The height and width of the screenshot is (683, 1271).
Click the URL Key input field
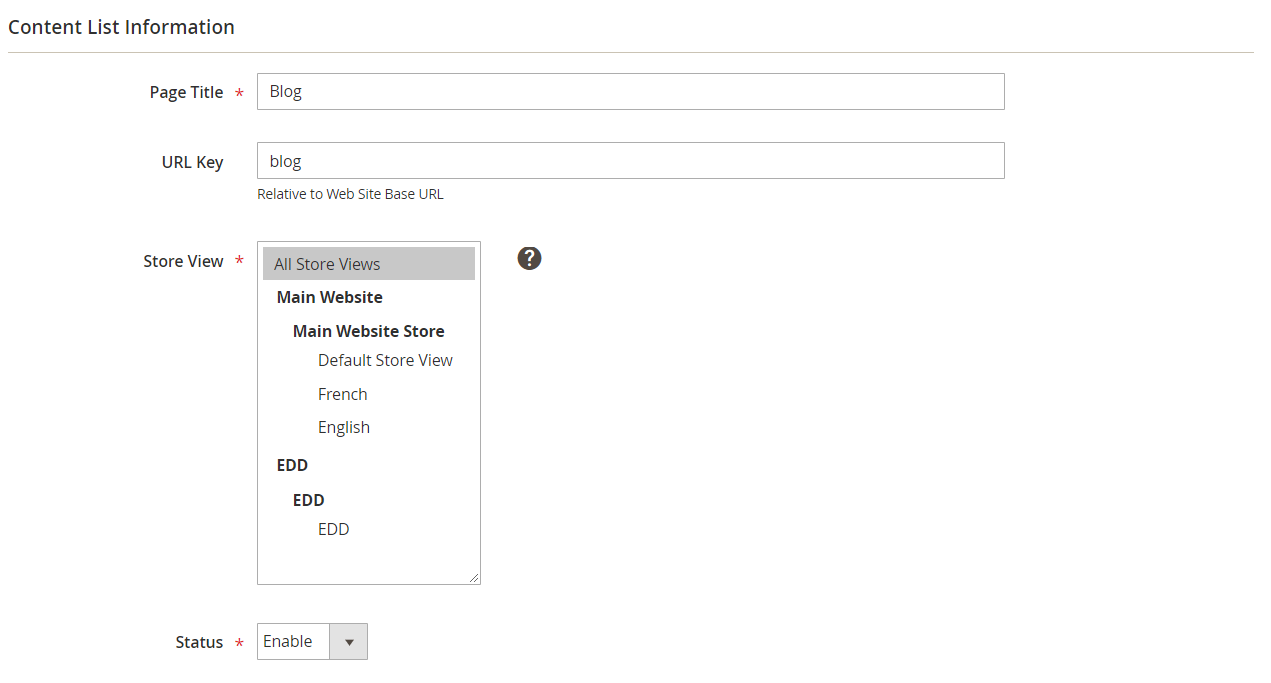(x=630, y=160)
